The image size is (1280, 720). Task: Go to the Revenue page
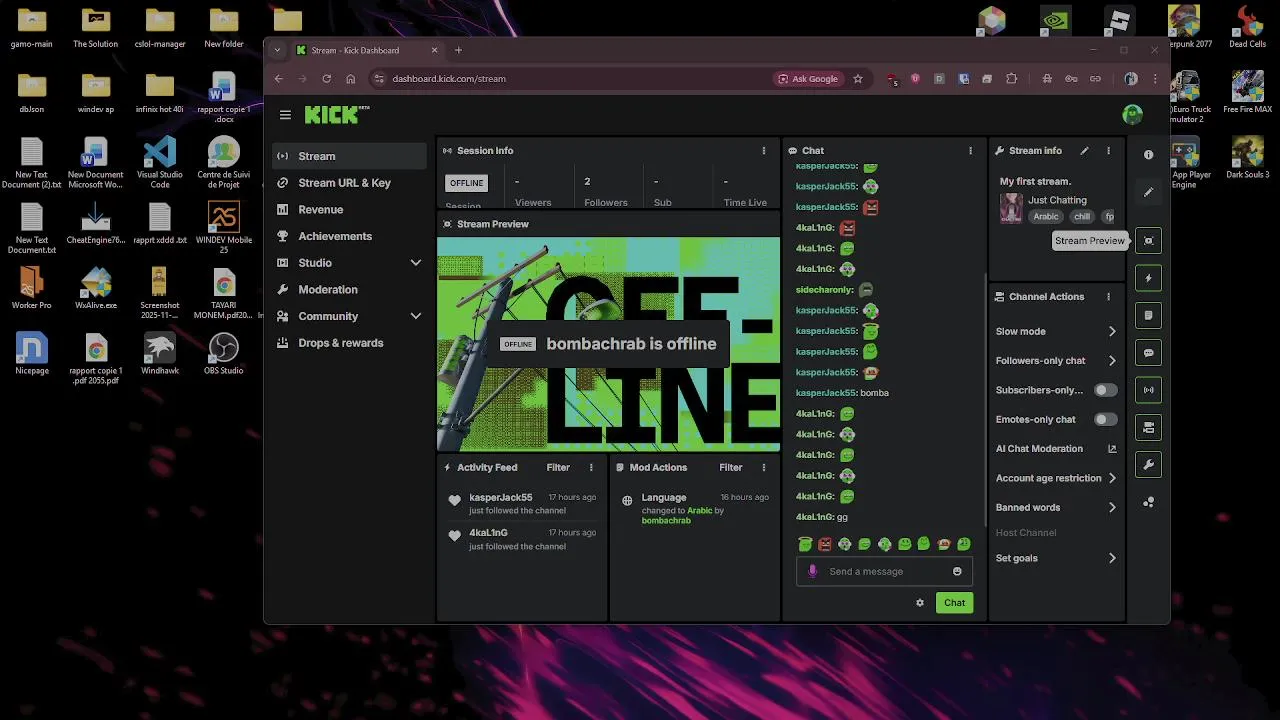point(349,210)
